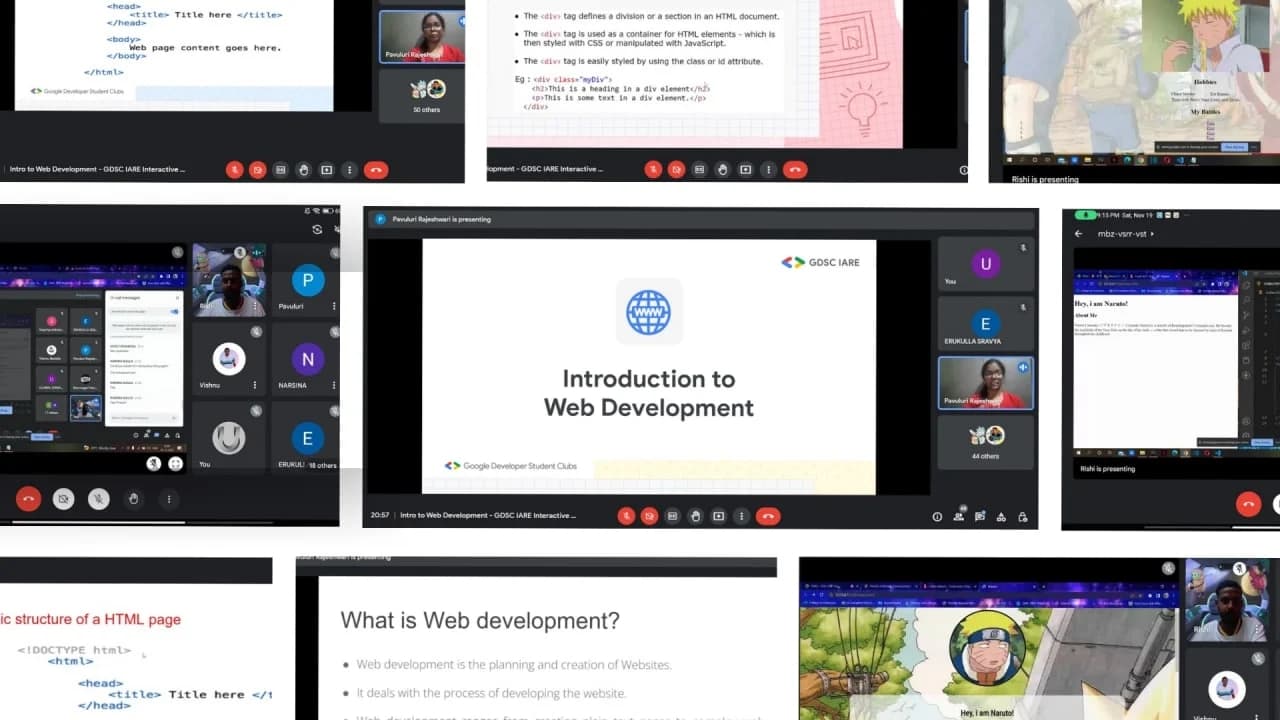Toggle microphone in left mobile Meet screenshot
This screenshot has width=1280, height=720.
point(98,498)
